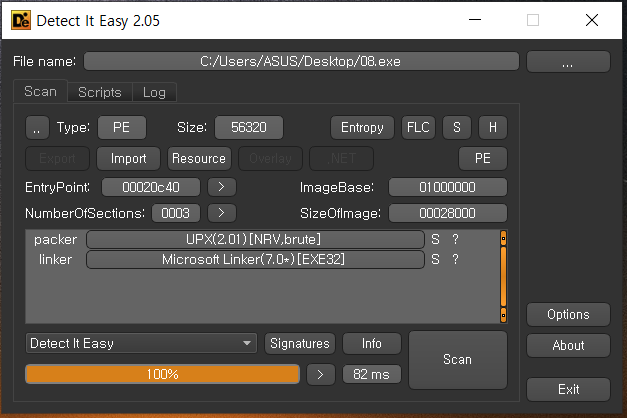The height and width of the screenshot is (418, 627).
Task: Select the Microsoft Linker(7.0*)[EXE32] result
Action: coord(255,260)
